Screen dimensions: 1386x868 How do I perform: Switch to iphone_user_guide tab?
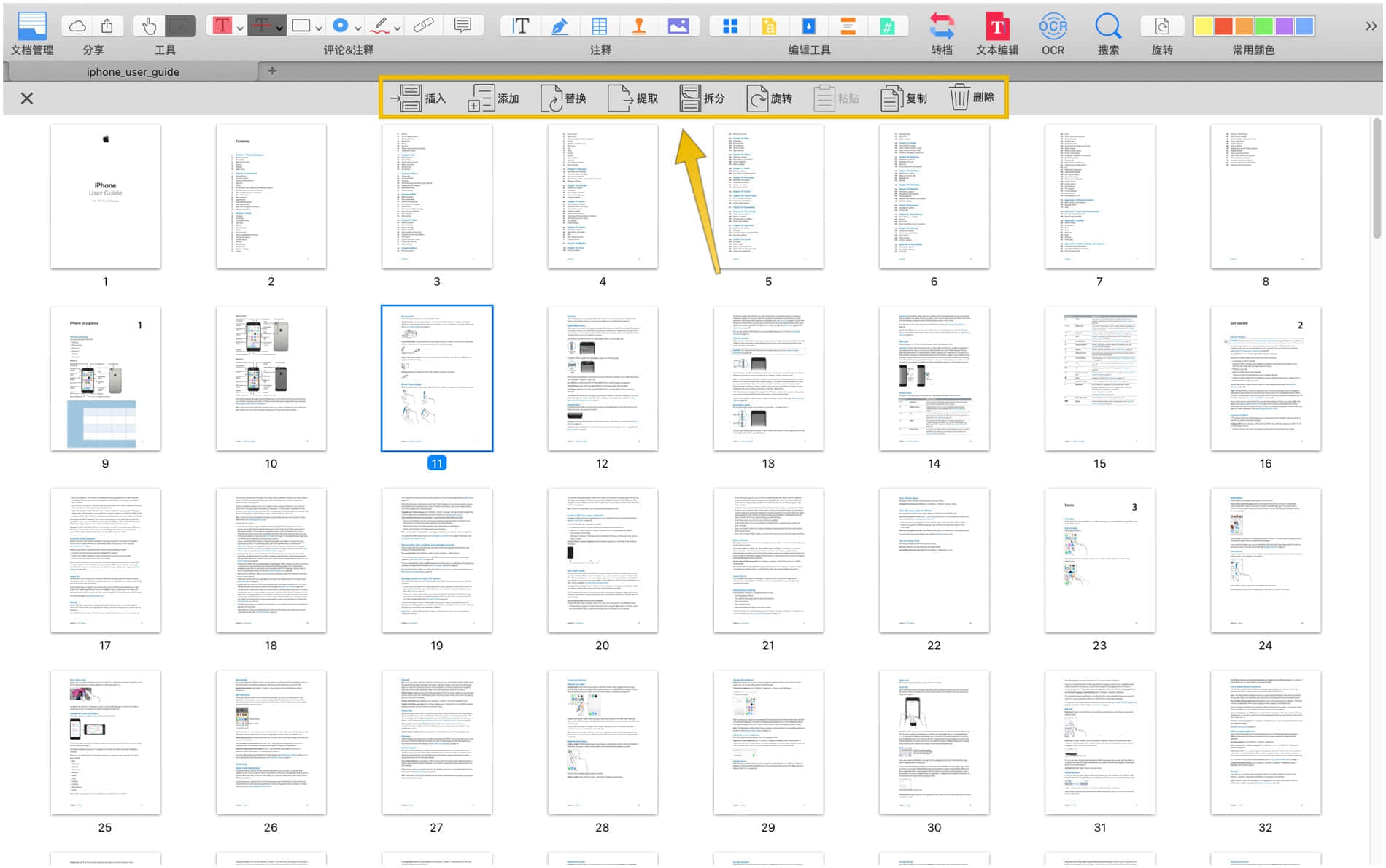coord(133,71)
